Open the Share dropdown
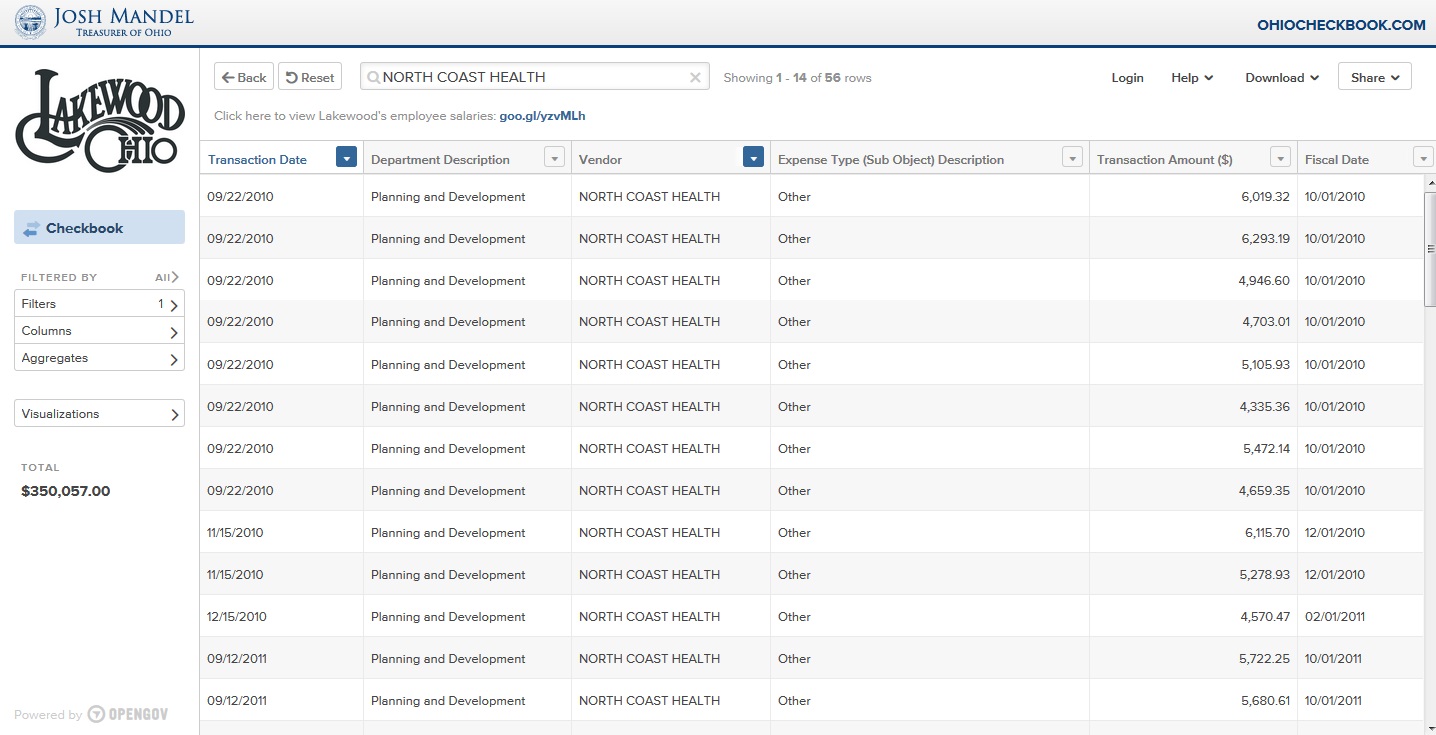The image size is (1436, 735). [1374, 78]
